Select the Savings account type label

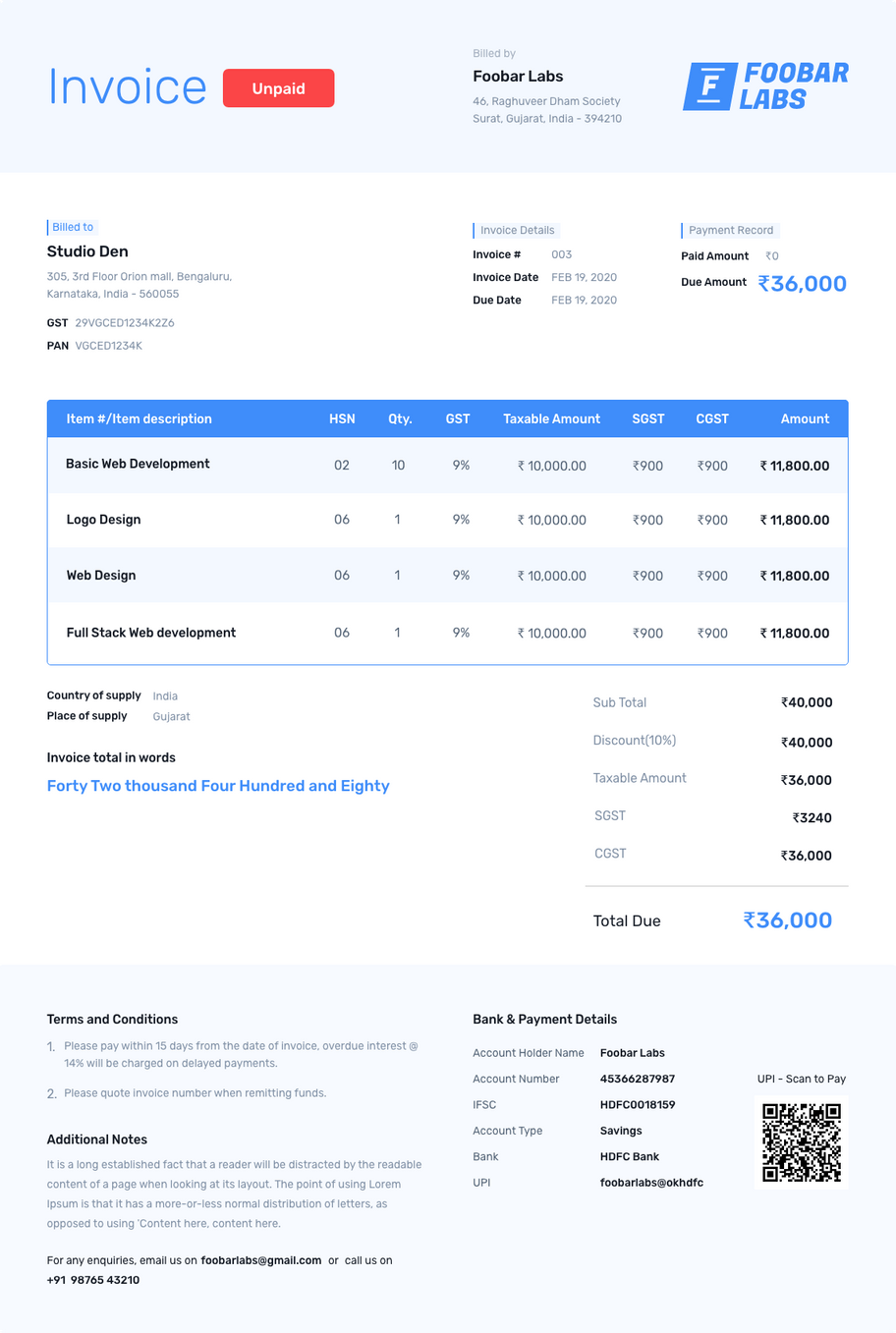(618, 1131)
